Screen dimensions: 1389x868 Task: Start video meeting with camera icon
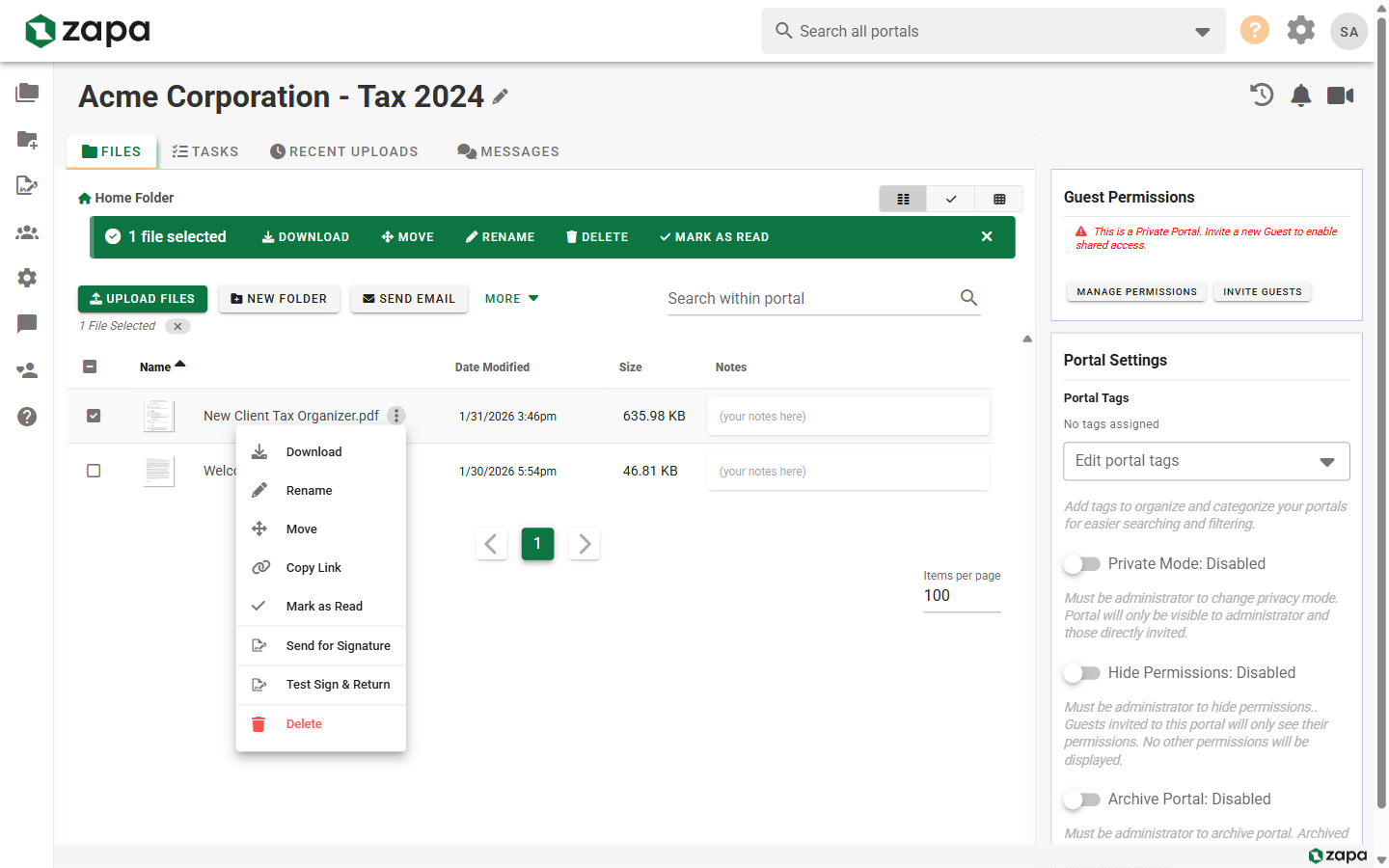[x=1341, y=95]
